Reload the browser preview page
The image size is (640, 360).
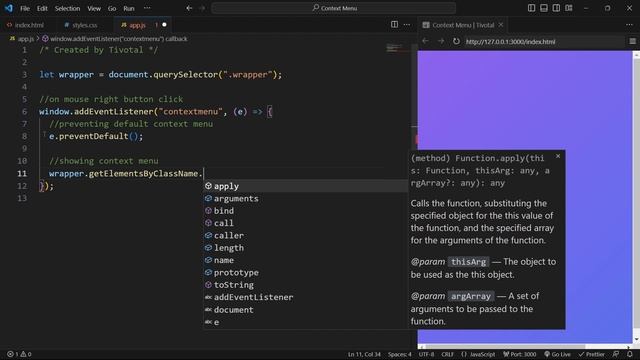click(x=456, y=41)
